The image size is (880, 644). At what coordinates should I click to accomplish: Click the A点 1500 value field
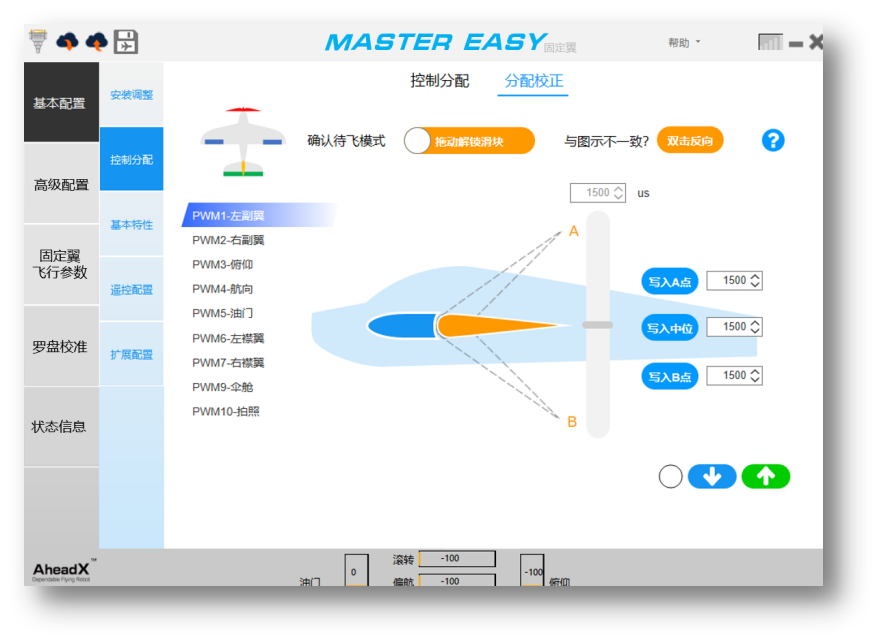coord(734,281)
